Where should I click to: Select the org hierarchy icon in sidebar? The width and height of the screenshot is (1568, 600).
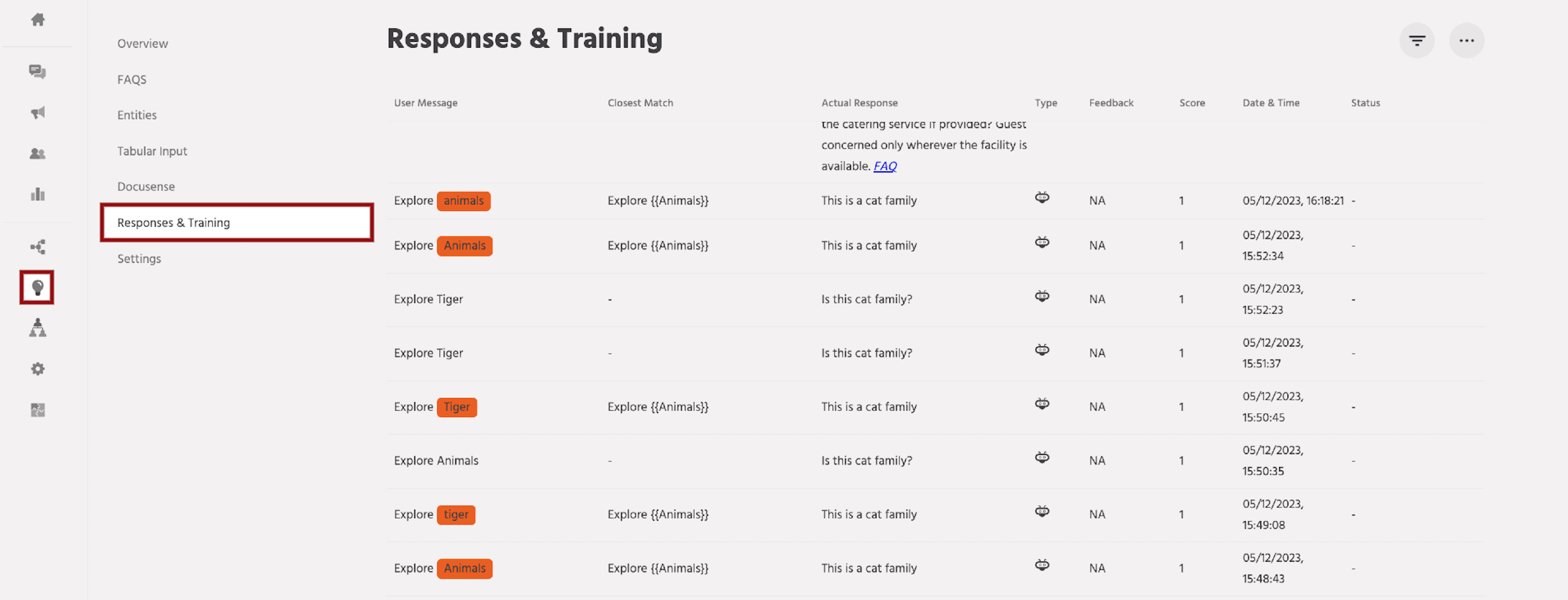[x=37, y=328]
